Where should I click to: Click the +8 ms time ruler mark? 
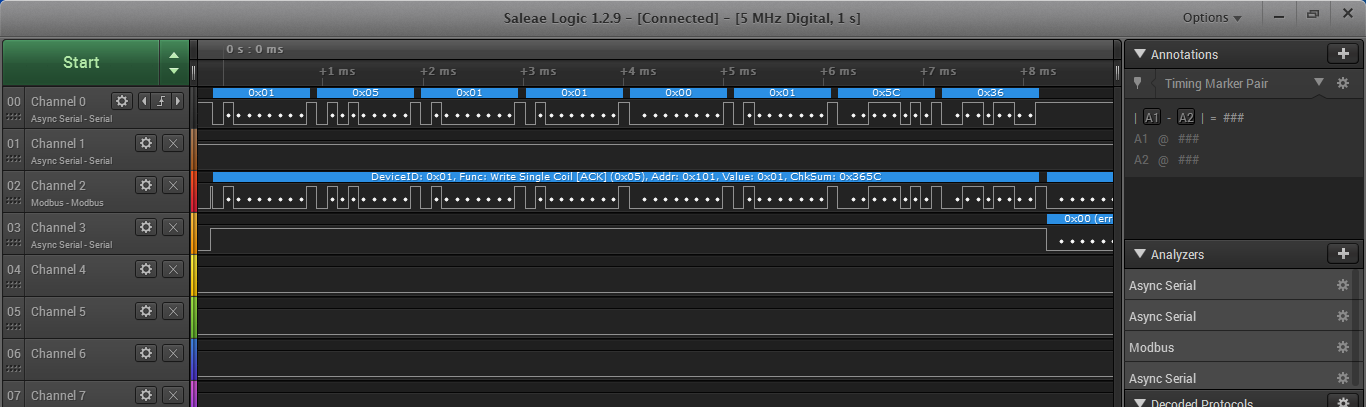[x=1038, y=71]
